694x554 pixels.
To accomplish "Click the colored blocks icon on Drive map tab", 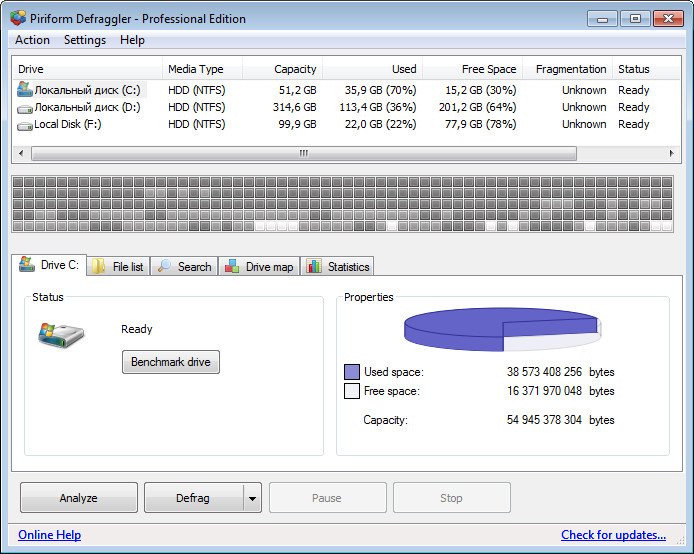I will pyautogui.click(x=232, y=266).
